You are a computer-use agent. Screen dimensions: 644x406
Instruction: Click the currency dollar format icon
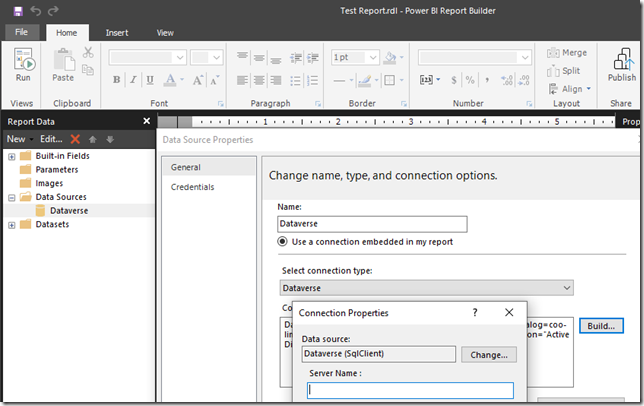453,80
